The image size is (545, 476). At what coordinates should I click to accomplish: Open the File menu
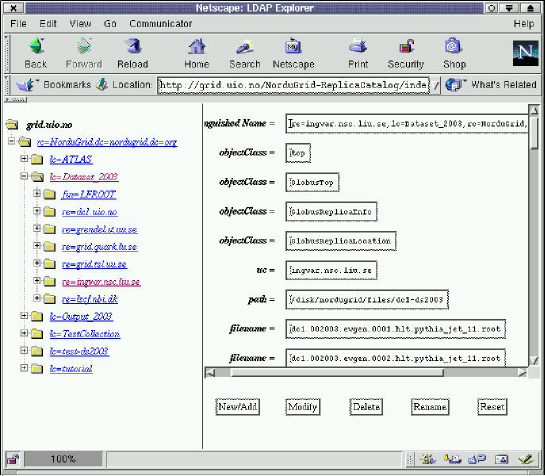click(18, 24)
